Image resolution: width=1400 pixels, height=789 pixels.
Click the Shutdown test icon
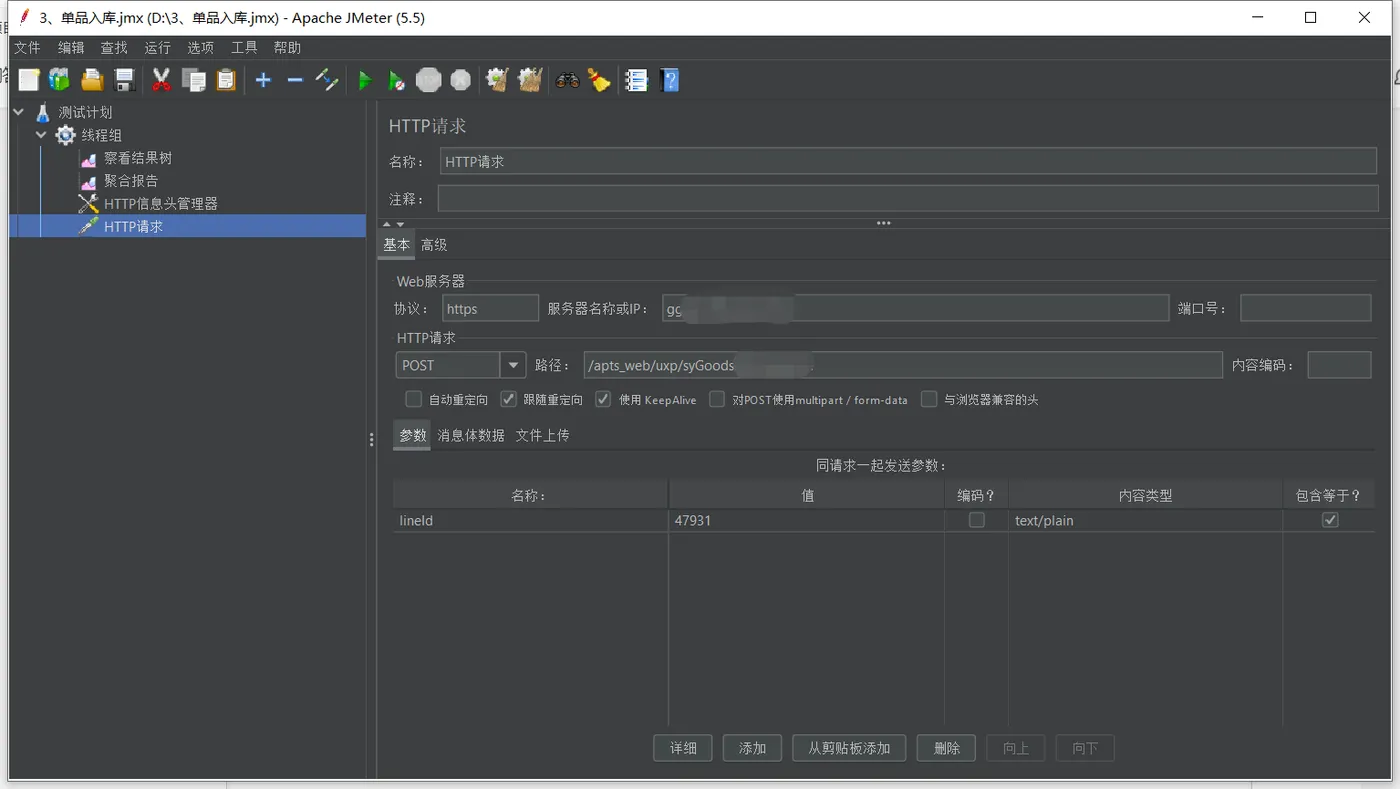click(460, 80)
